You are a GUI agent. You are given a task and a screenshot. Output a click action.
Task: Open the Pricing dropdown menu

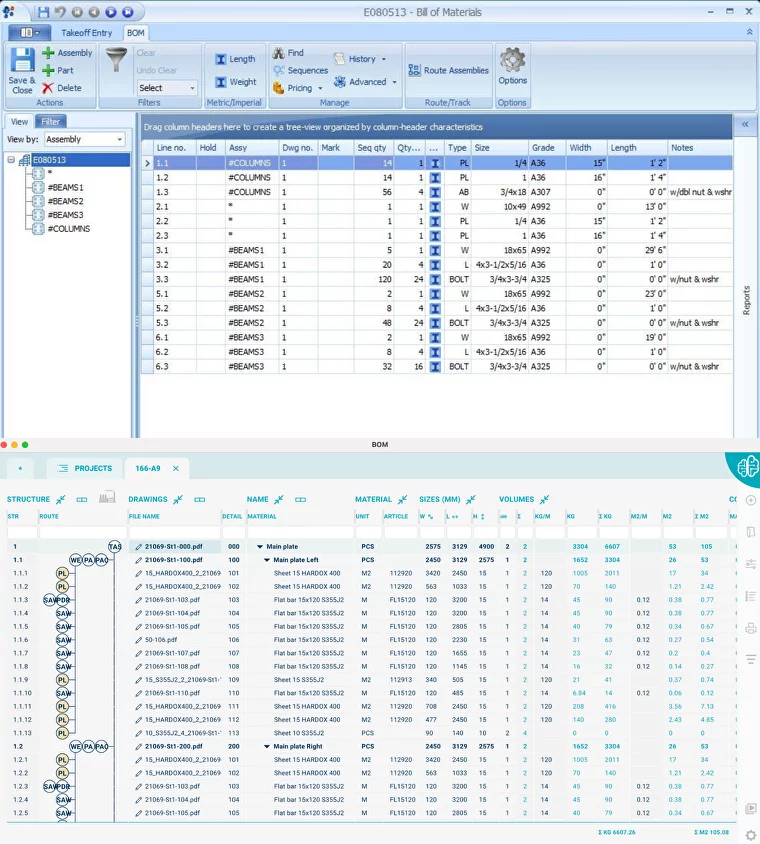click(x=297, y=88)
